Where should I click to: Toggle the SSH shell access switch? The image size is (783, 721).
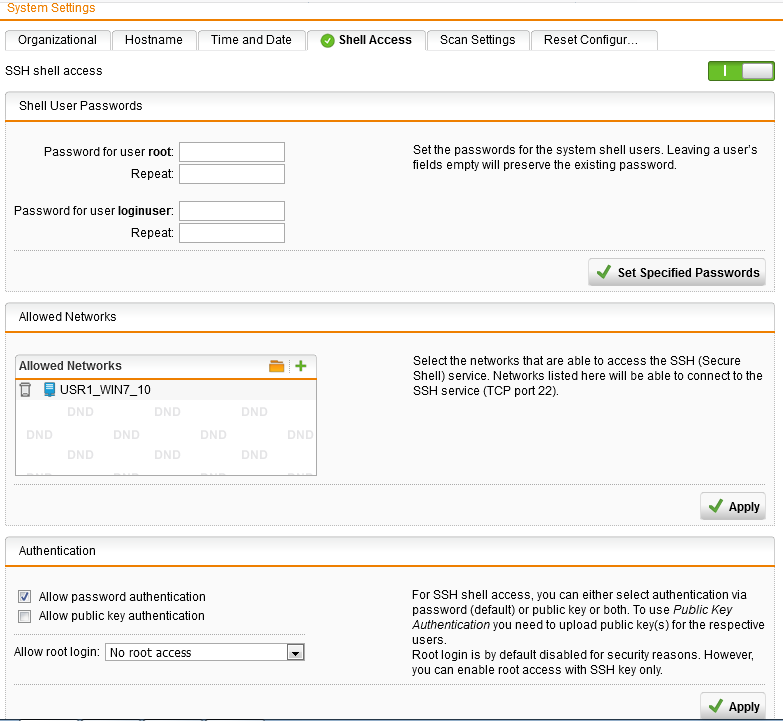740,71
